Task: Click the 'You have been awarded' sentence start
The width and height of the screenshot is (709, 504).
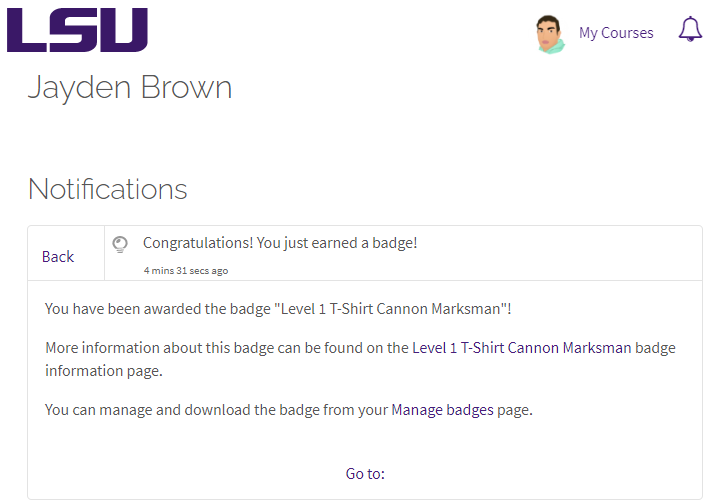Action: pyautogui.click(x=120, y=309)
